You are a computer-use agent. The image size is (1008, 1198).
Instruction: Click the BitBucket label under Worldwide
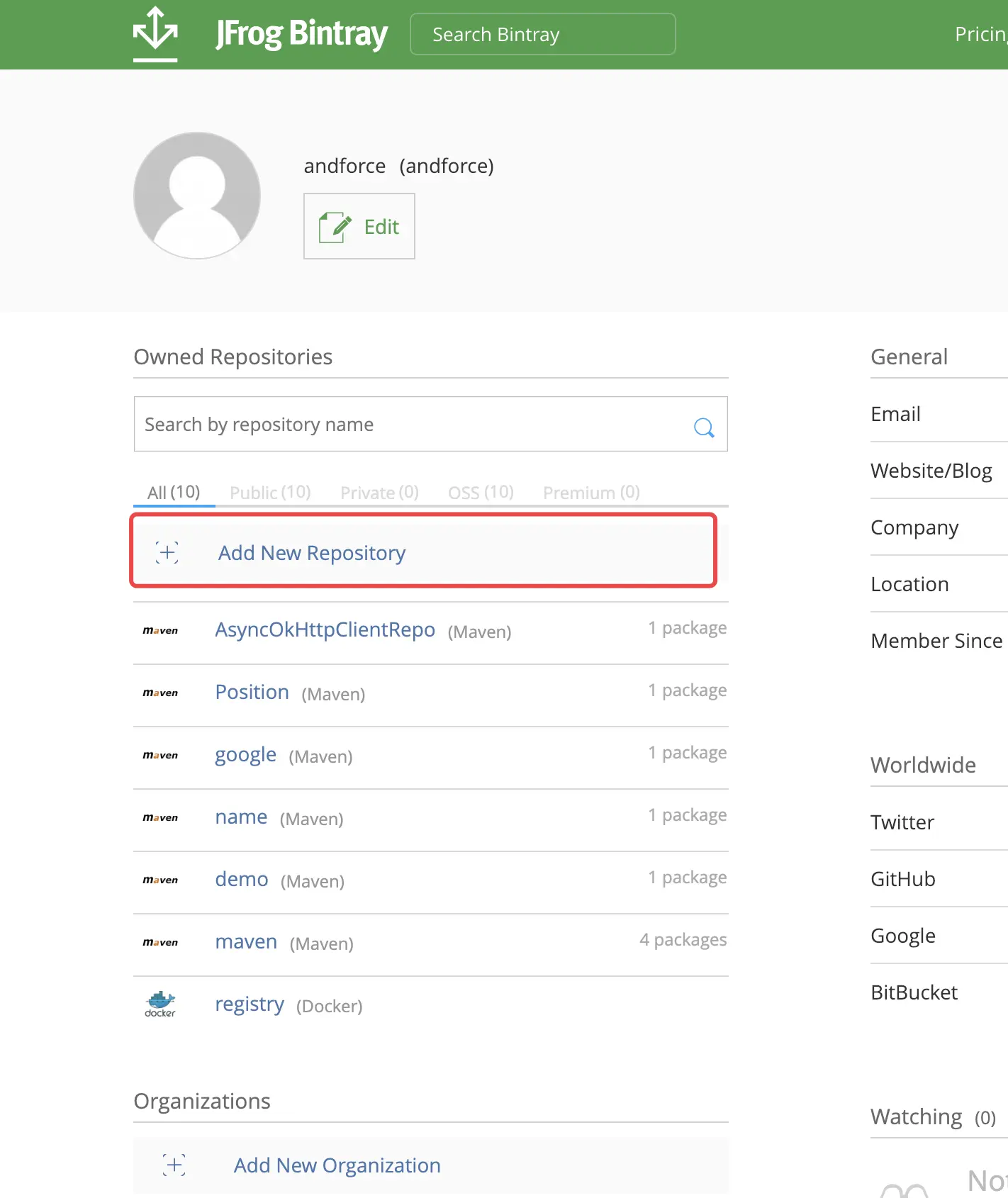tap(914, 992)
